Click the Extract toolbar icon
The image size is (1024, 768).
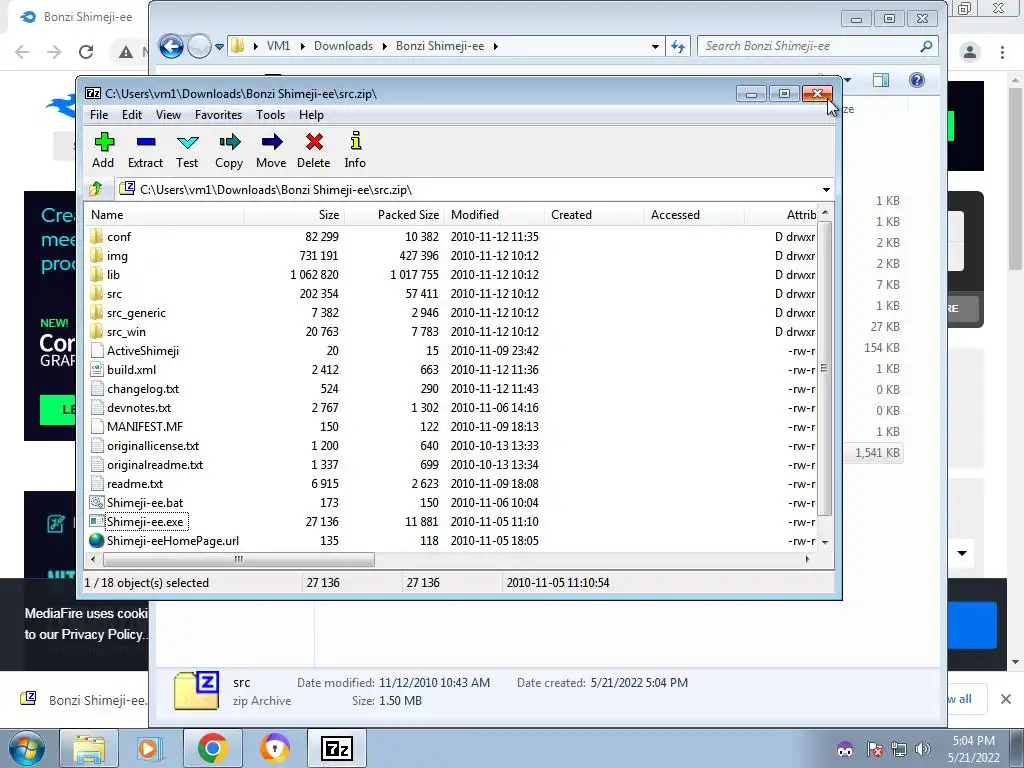coord(145,150)
